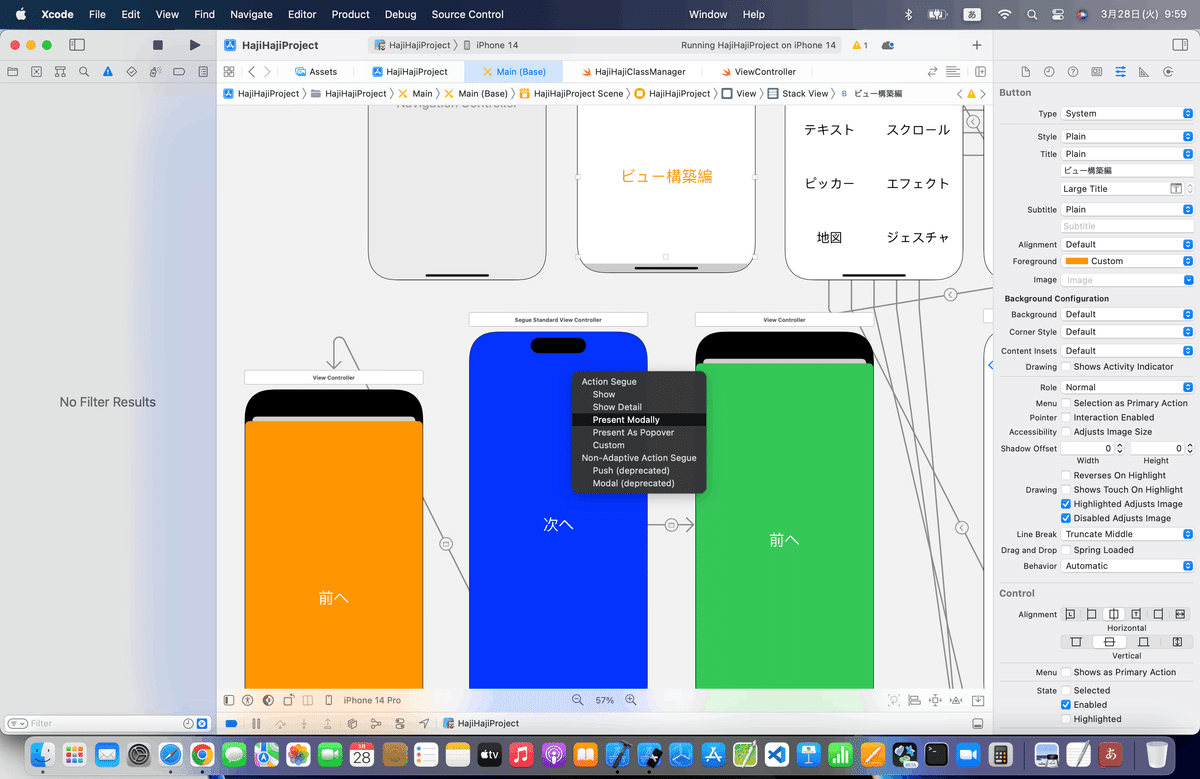
Task: Open the Identity inspector icon
Action: point(1097,72)
